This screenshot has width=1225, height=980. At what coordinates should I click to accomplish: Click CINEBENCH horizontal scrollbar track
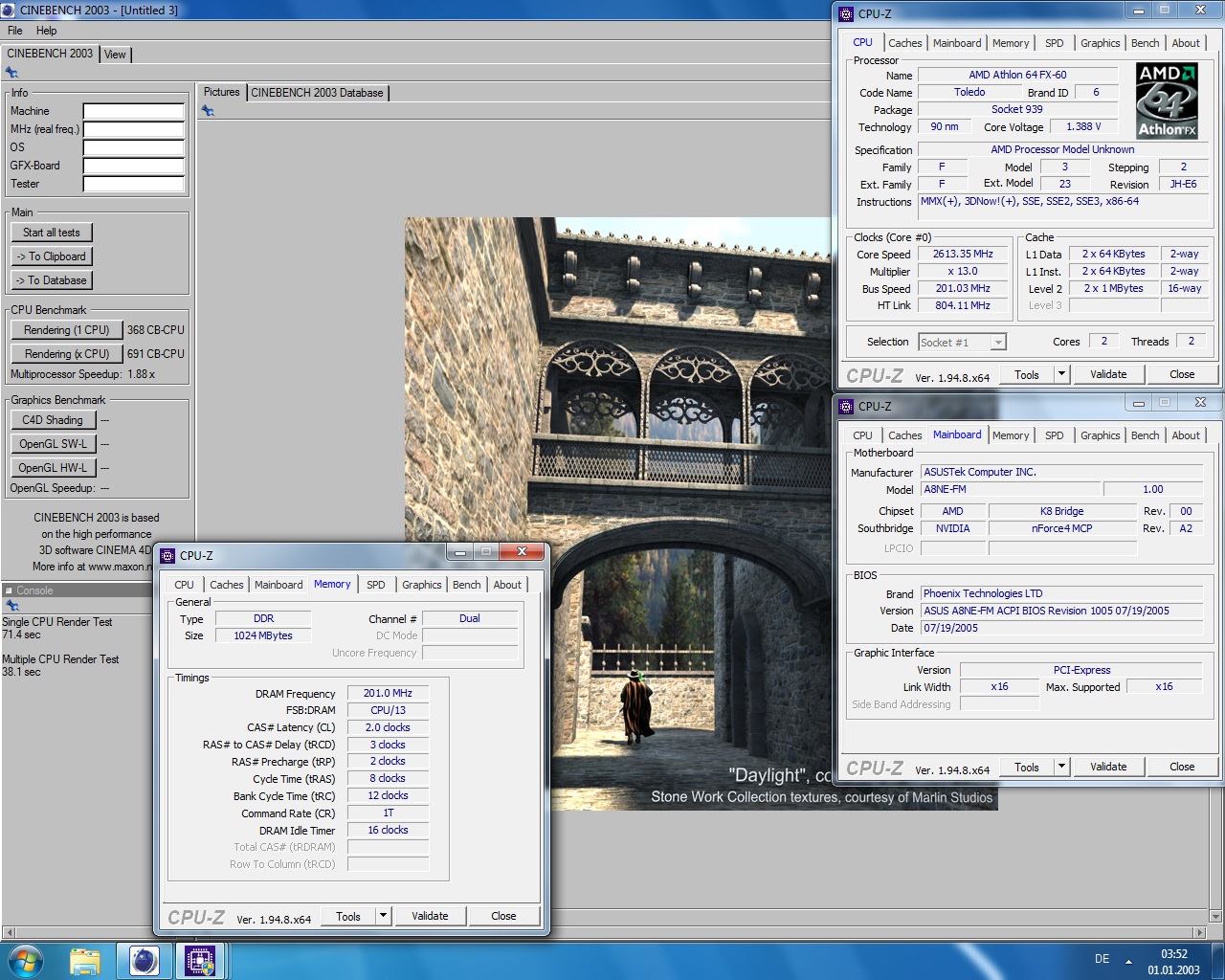(x=603, y=932)
